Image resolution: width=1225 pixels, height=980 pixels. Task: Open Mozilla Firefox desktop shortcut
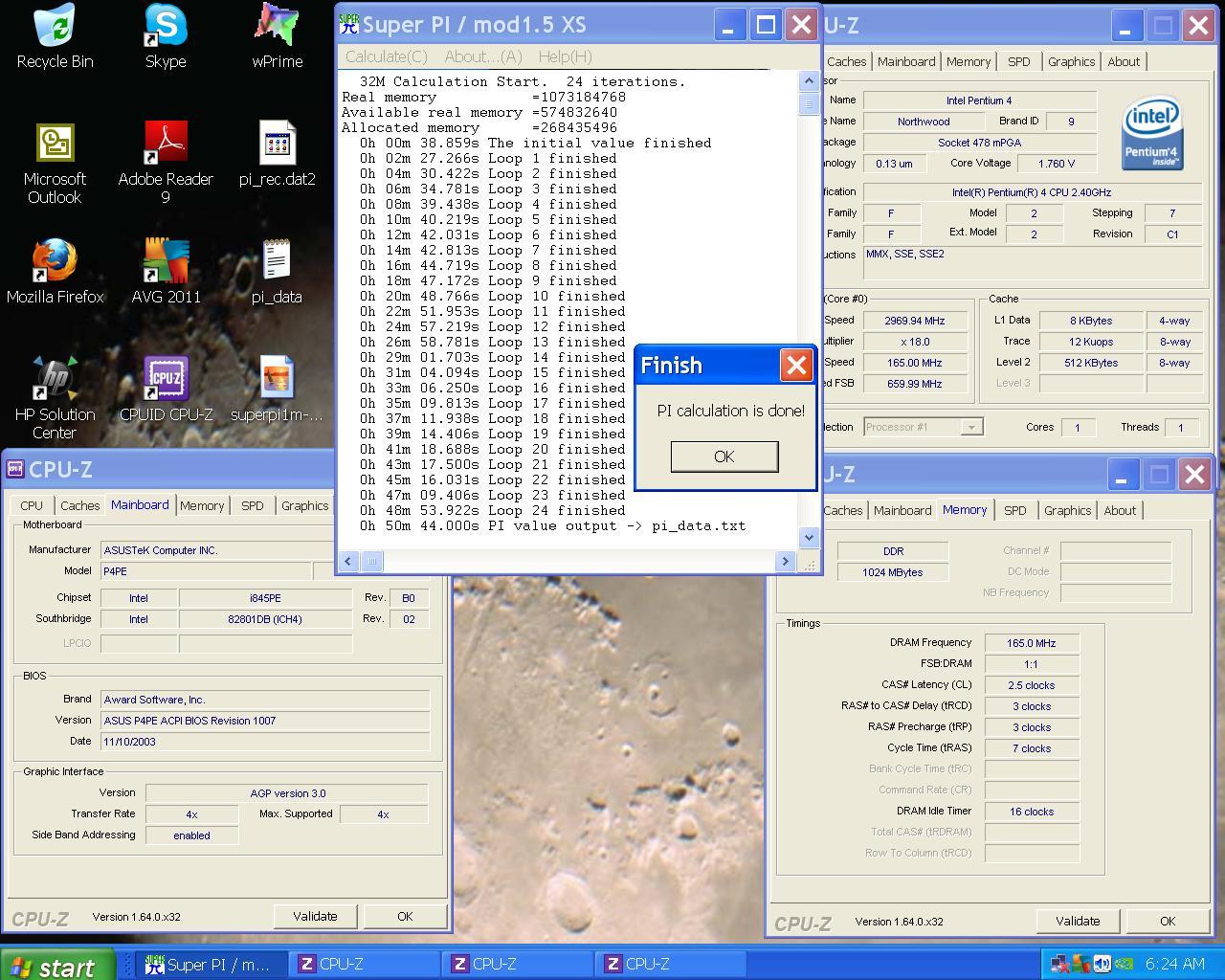coord(55,272)
